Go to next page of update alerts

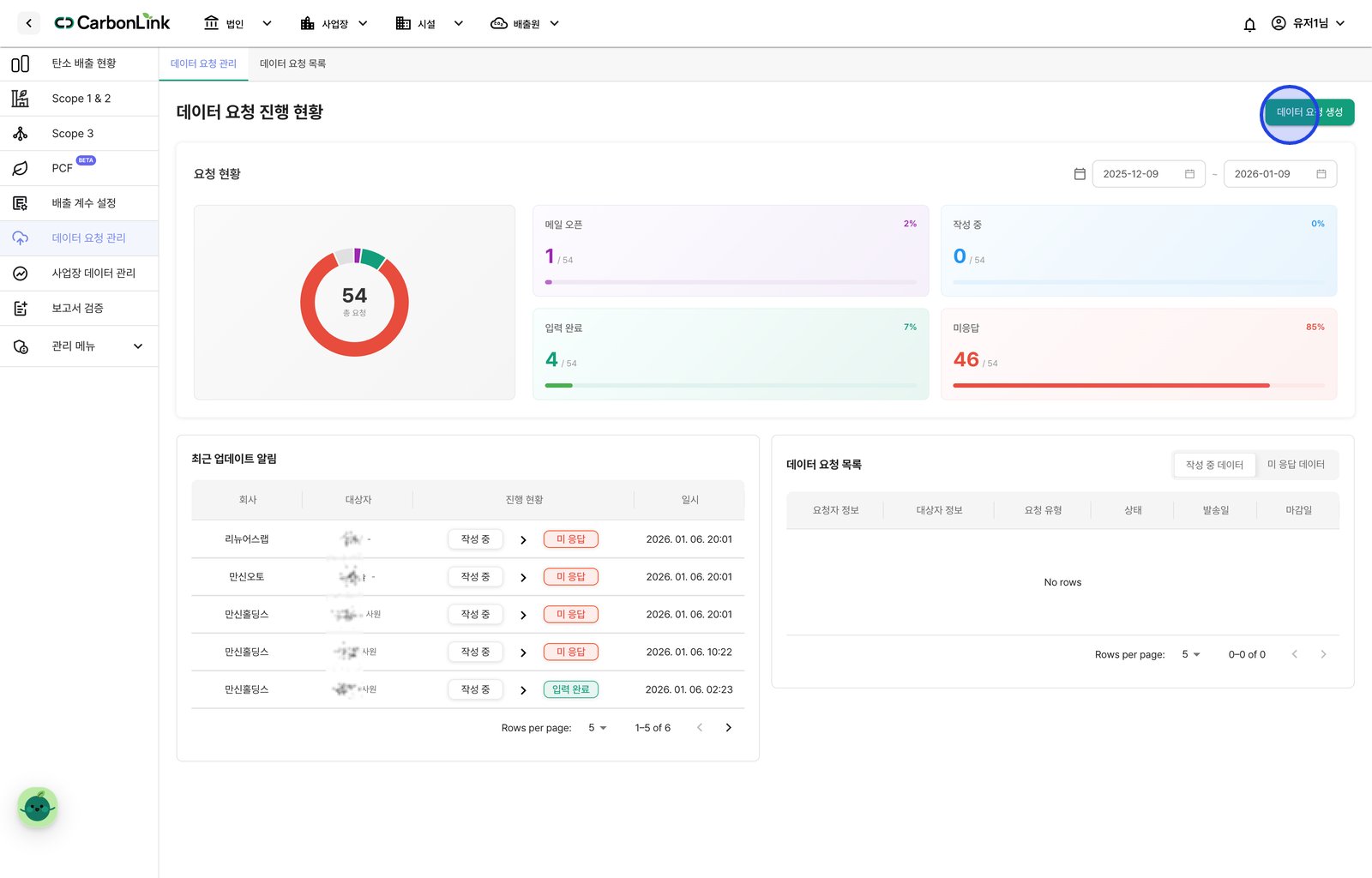coord(729,728)
